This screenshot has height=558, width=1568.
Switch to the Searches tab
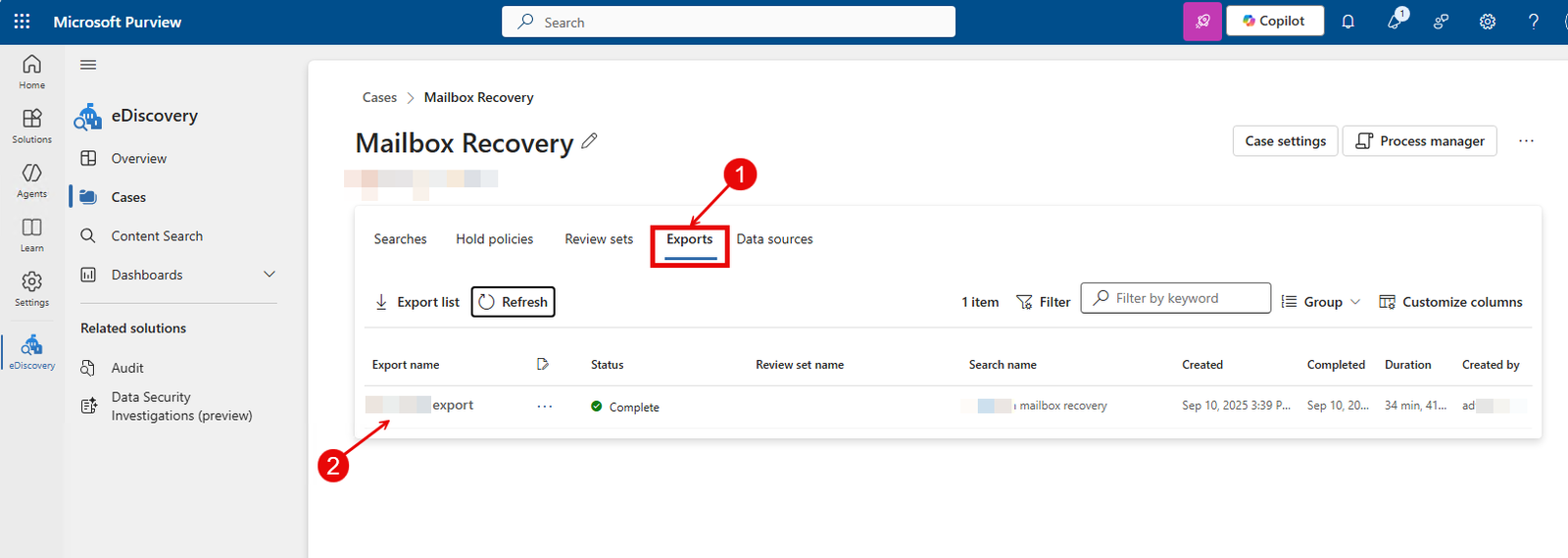coord(400,239)
